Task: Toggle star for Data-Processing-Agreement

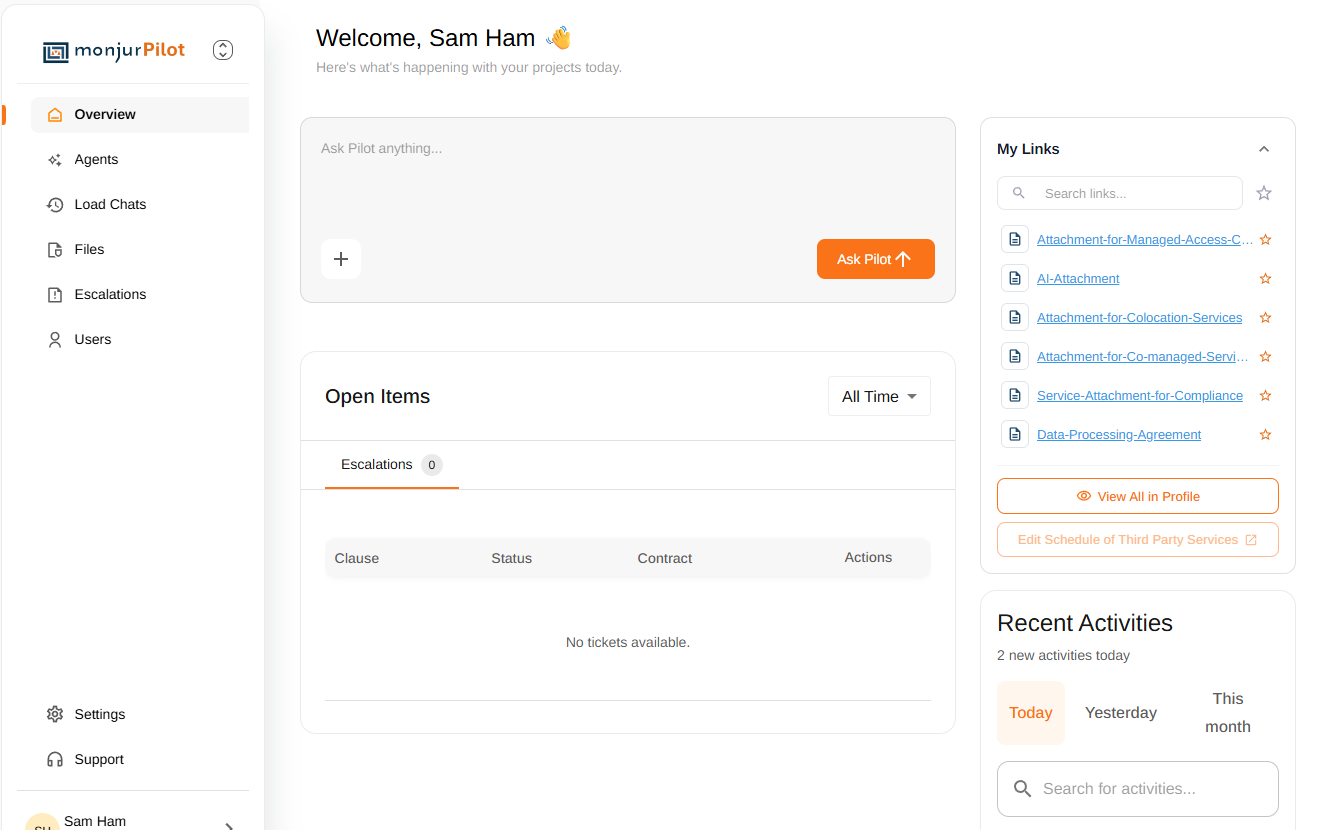Action: click(x=1265, y=435)
